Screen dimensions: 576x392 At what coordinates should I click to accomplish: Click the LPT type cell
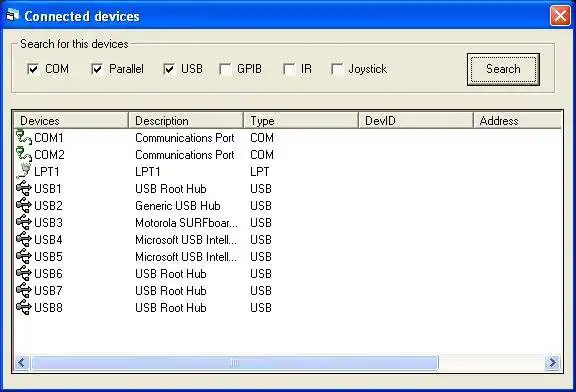(x=260, y=172)
